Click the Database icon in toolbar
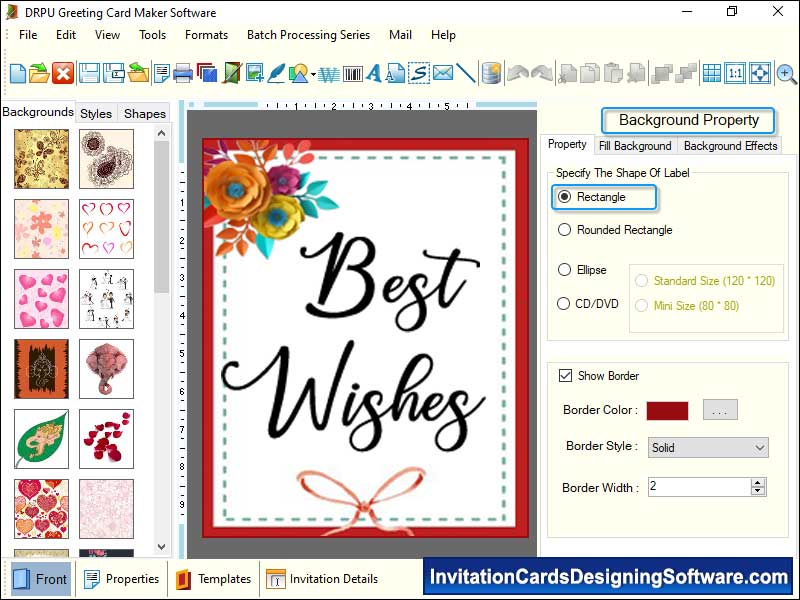This screenshot has width=800, height=600. 491,73
